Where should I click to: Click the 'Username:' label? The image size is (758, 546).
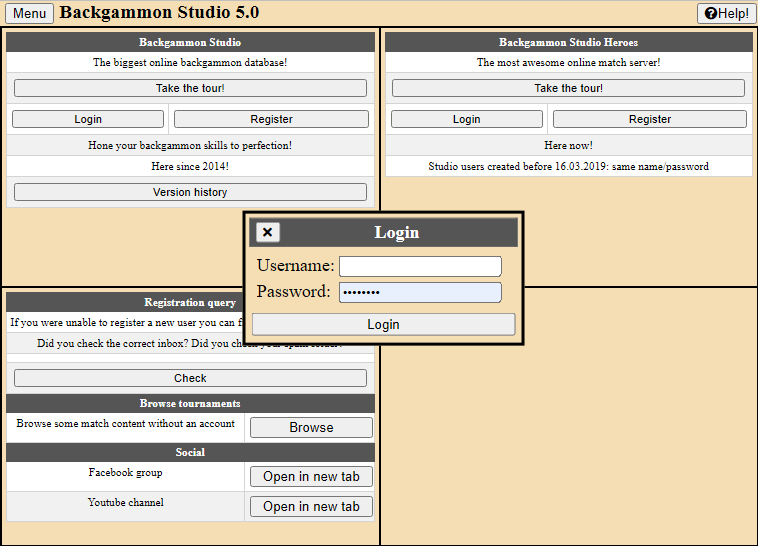pos(295,266)
